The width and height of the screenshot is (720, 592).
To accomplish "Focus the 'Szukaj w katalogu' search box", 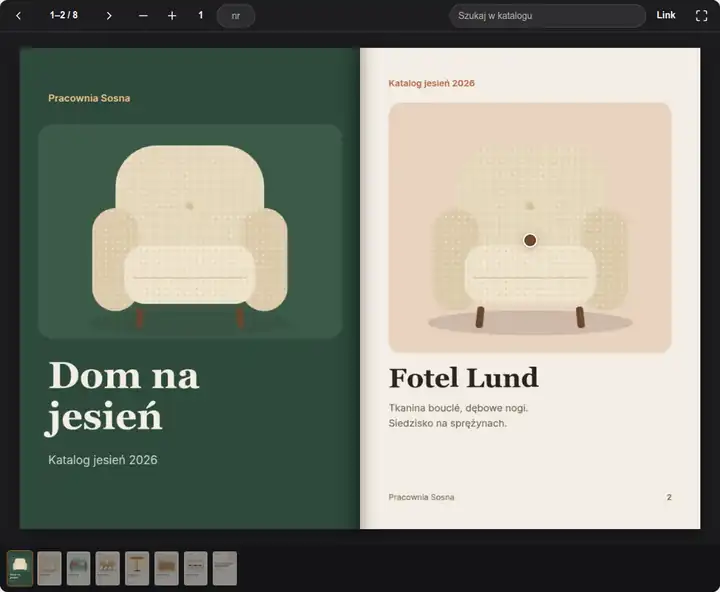I will tap(547, 16).
